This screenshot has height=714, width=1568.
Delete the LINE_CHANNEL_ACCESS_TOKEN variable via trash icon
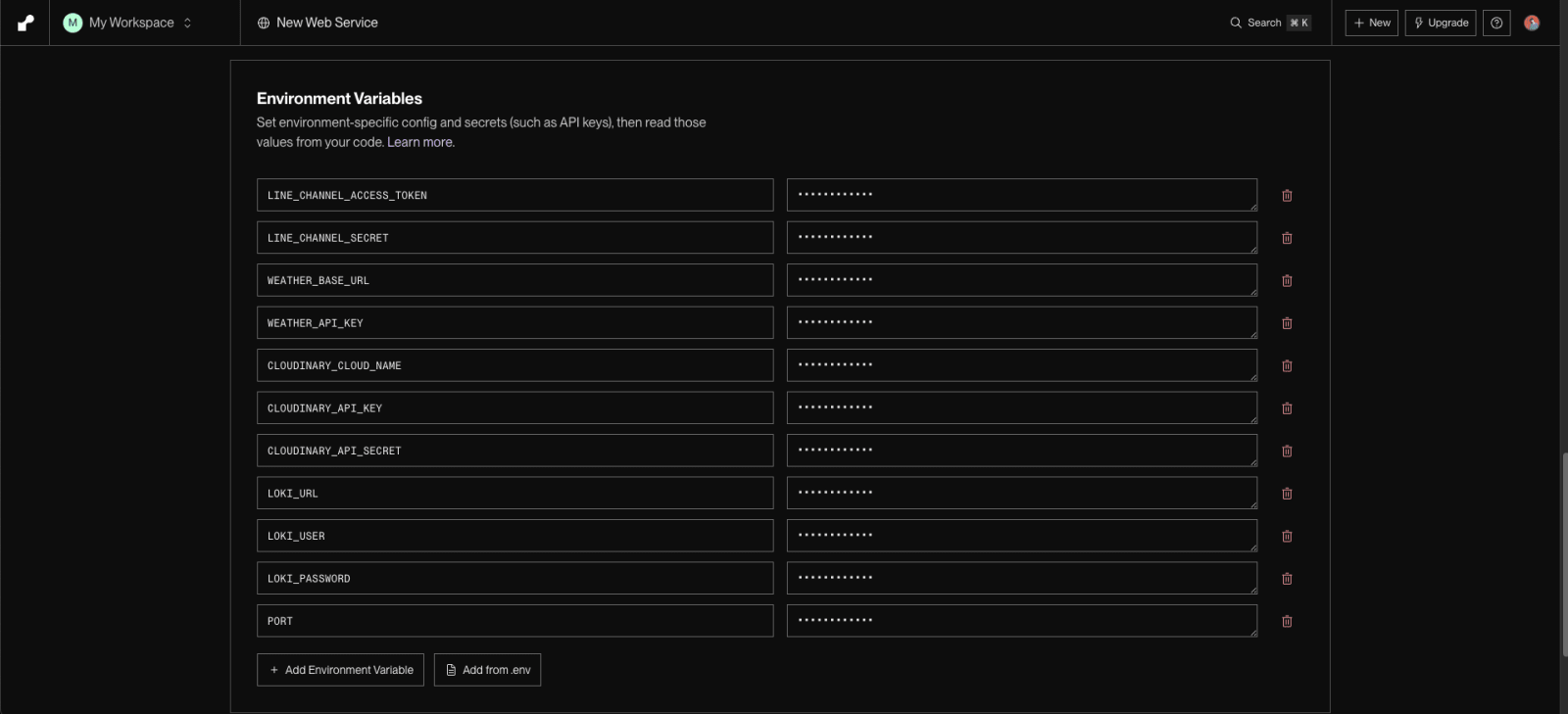[x=1287, y=196]
